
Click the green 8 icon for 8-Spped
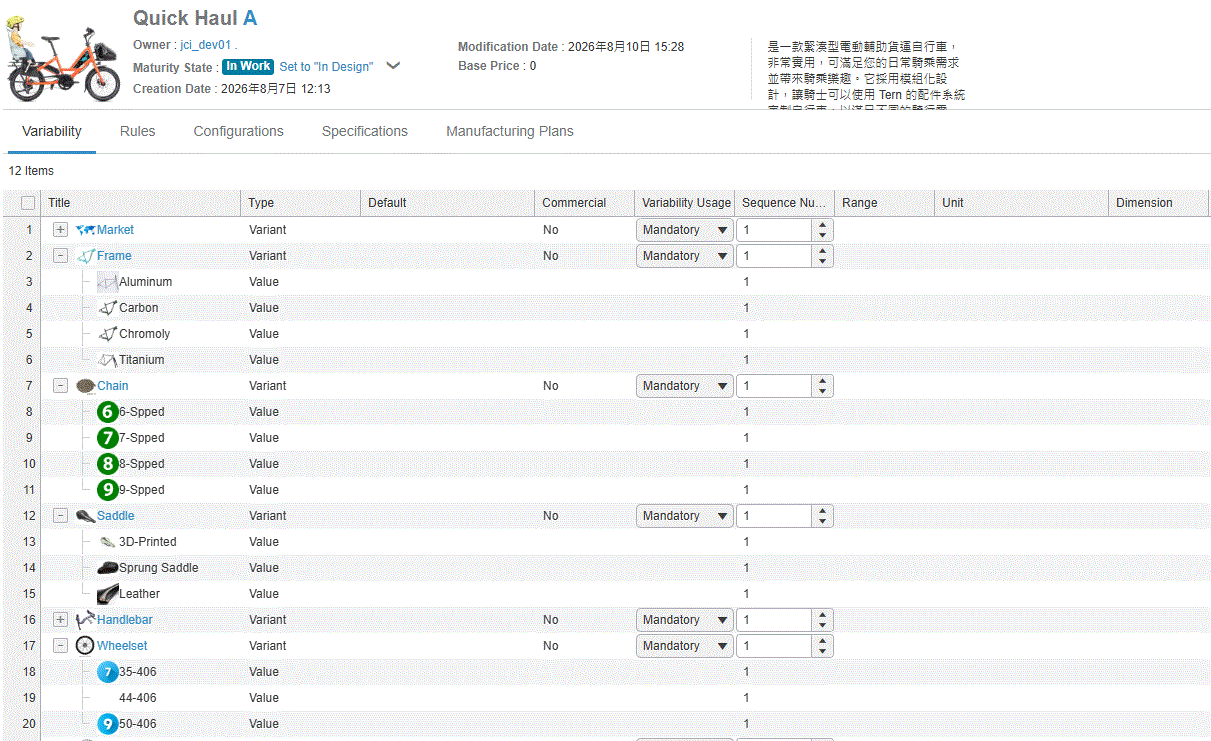tap(108, 464)
